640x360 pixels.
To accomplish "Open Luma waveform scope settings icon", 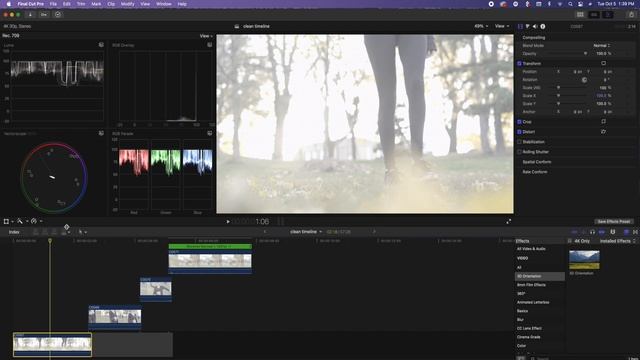I will [x=101, y=45].
